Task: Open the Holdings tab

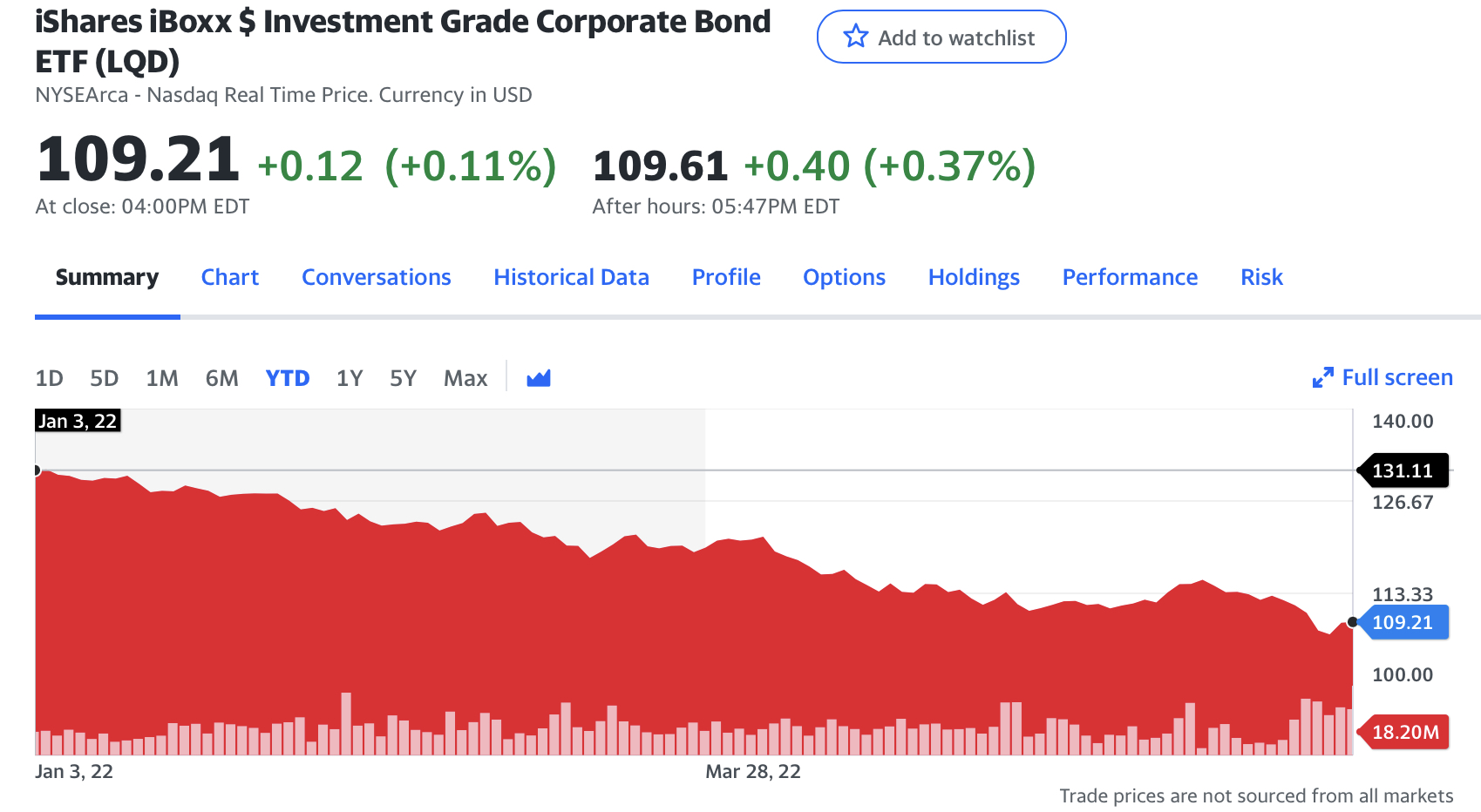Action: pyautogui.click(x=974, y=277)
